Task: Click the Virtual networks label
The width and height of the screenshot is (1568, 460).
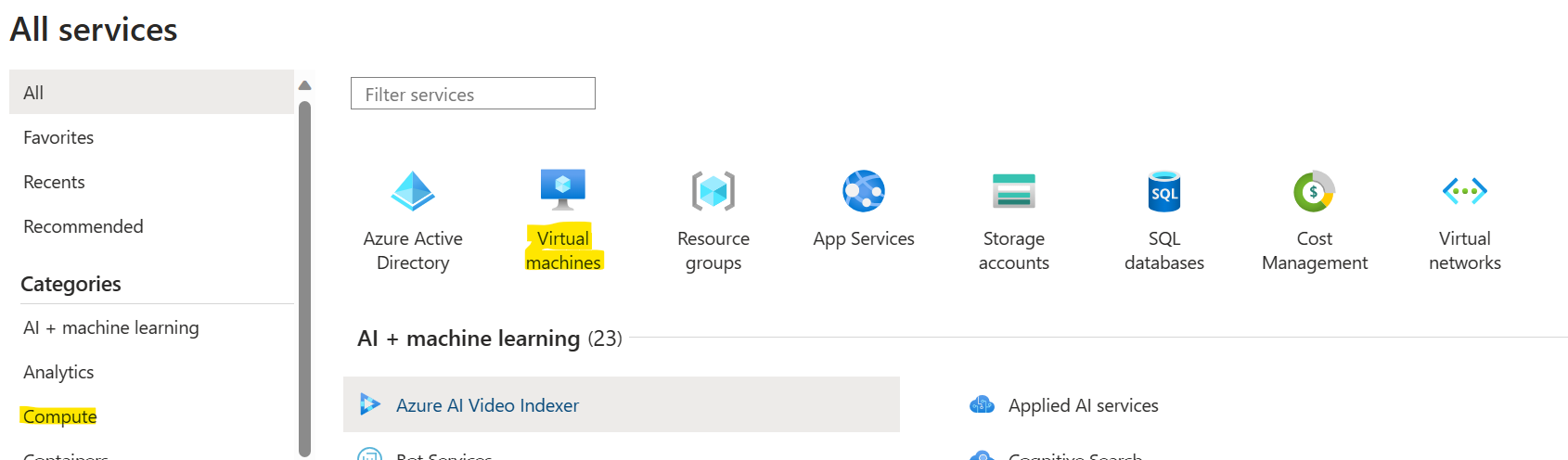Action: coord(1465,250)
